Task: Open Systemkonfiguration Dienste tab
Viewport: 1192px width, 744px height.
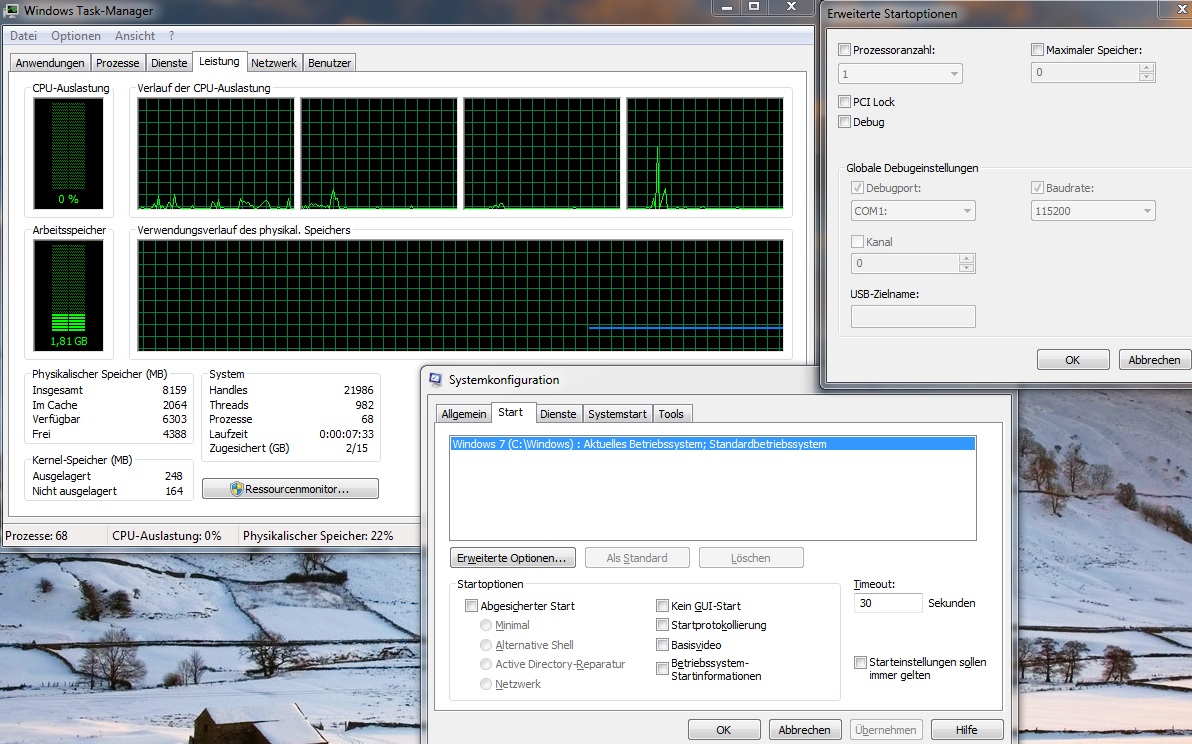Action: click(558, 414)
